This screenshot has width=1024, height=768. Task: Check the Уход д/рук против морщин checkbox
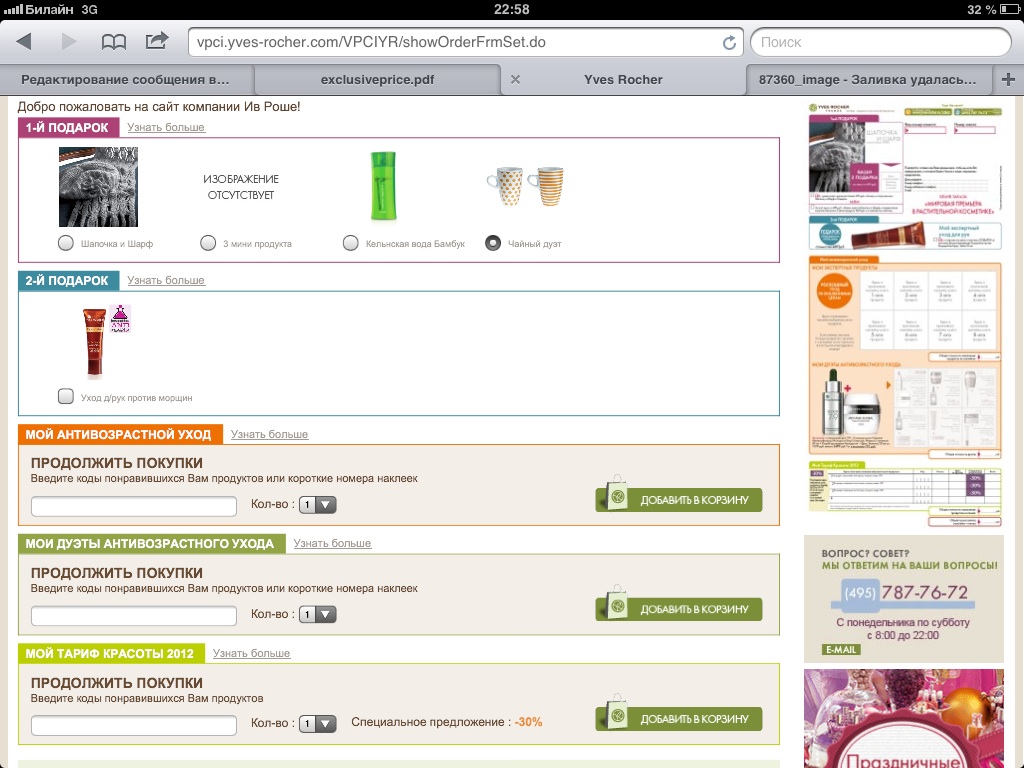(x=66, y=396)
